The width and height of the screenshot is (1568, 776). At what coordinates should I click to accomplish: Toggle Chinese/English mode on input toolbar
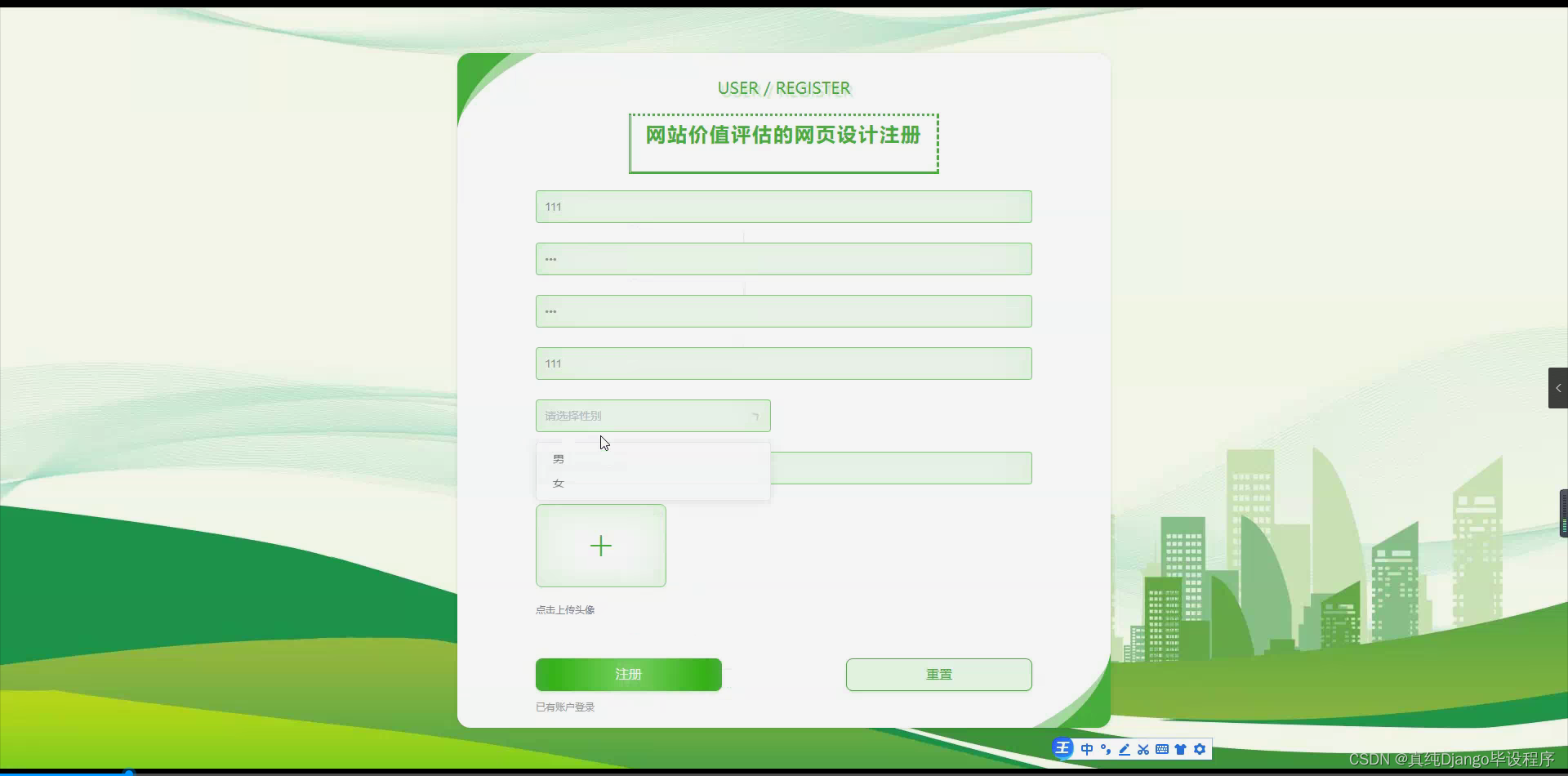(x=1087, y=749)
